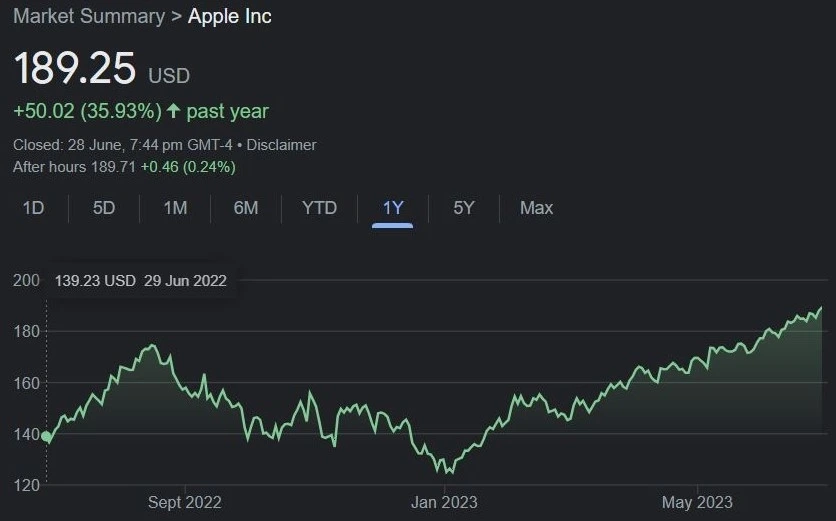Select the YTD tab

pyautogui.click(x=320, y=208)
